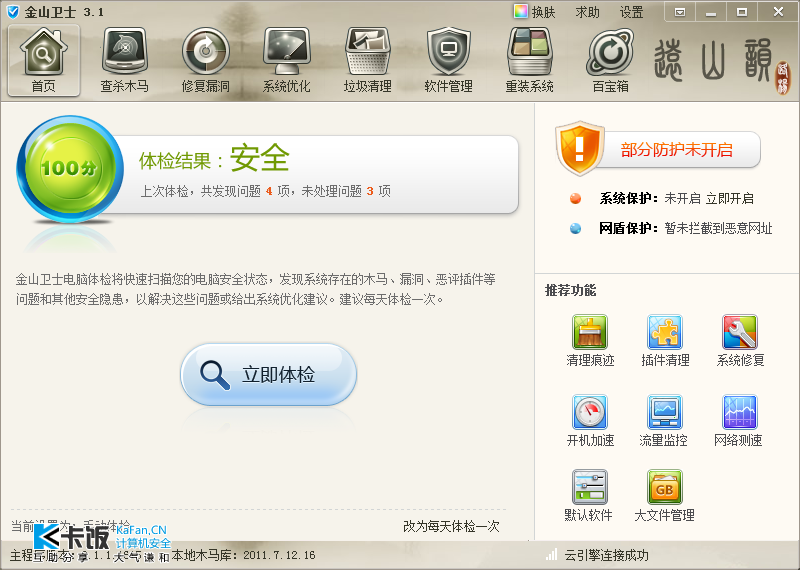This screenshot has height=570, width=800.
Task: Open the 设置 settings menu
Action: 631,12
